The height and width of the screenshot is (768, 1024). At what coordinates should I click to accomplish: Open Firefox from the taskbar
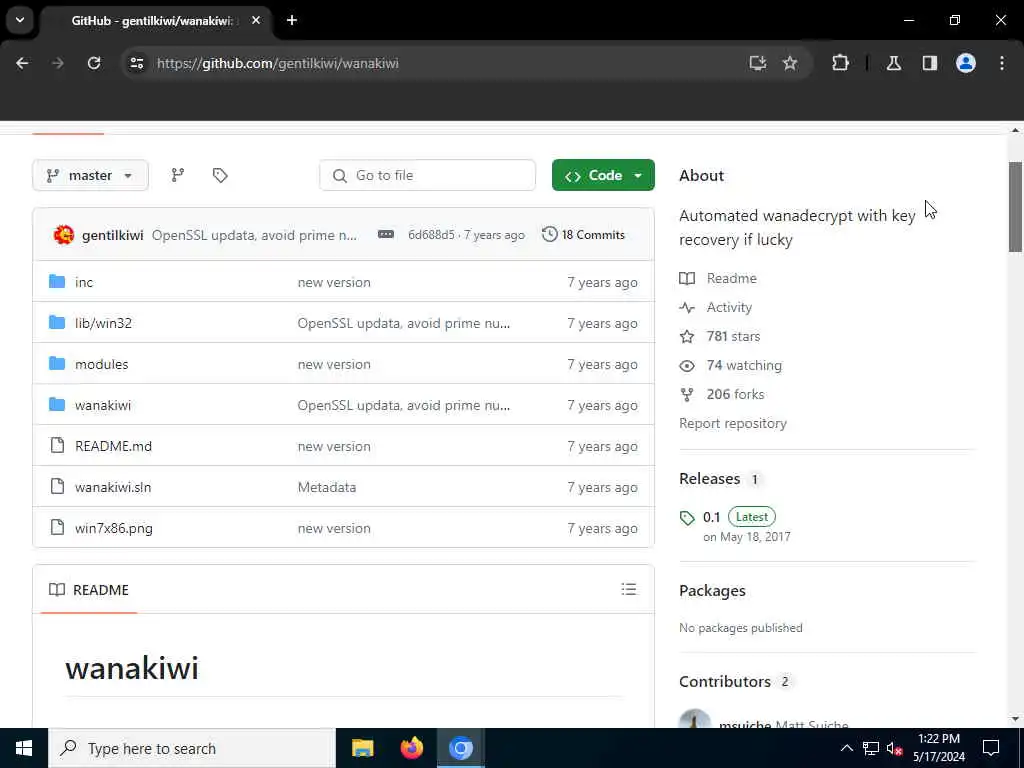[x=411, y=748]
